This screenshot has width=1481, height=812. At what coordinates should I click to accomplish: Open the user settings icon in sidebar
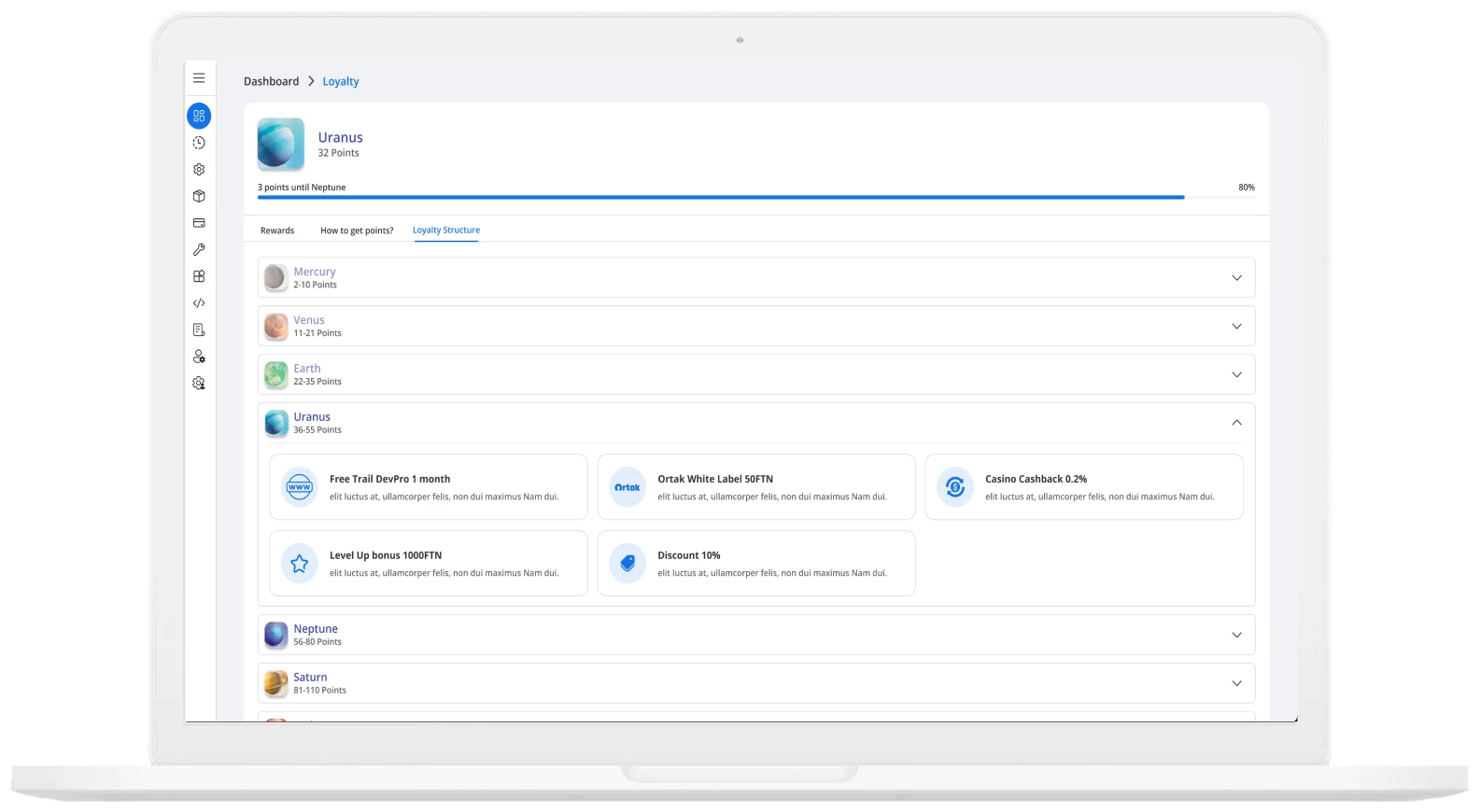click(199, 357)
